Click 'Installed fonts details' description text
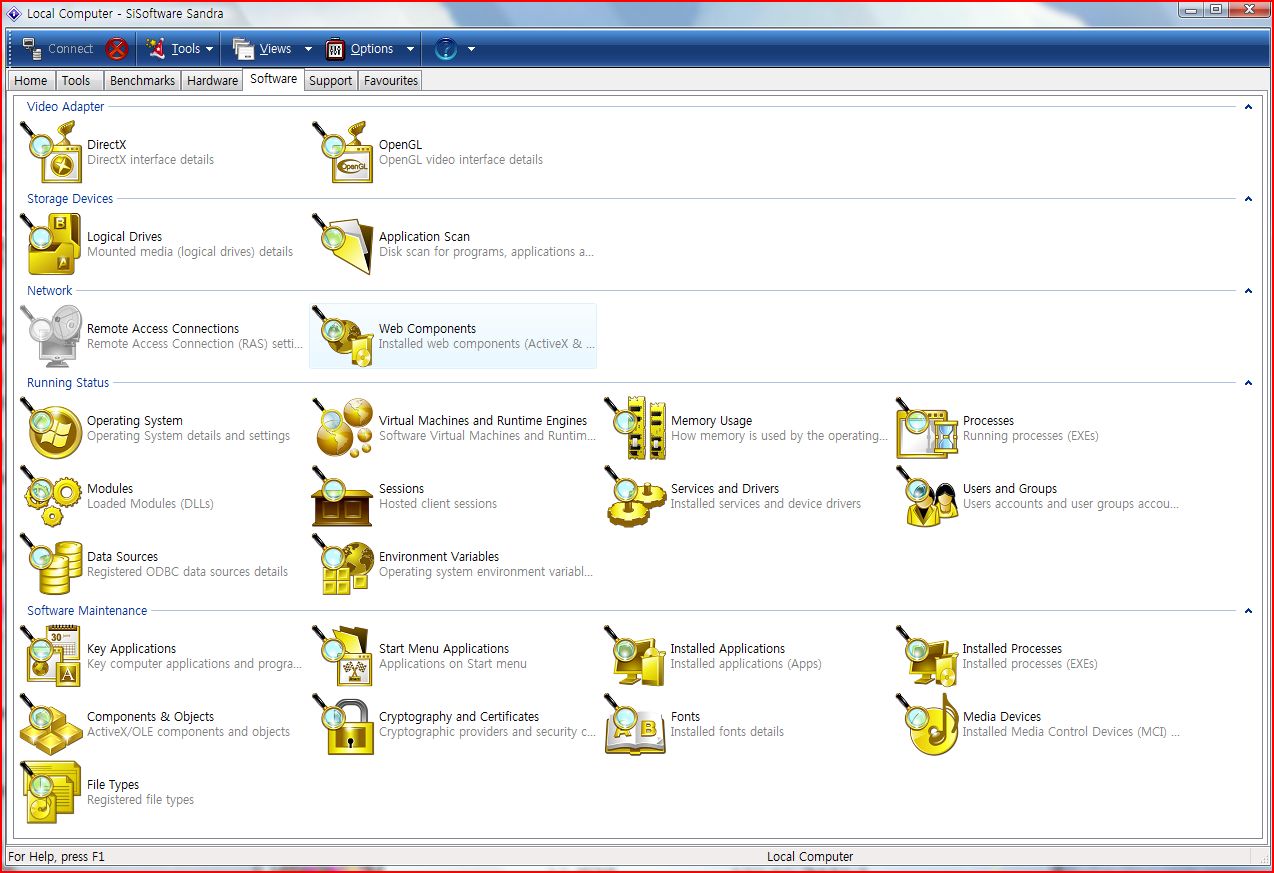This screenshot has width=1274, height=873. [x=727, y=732]
